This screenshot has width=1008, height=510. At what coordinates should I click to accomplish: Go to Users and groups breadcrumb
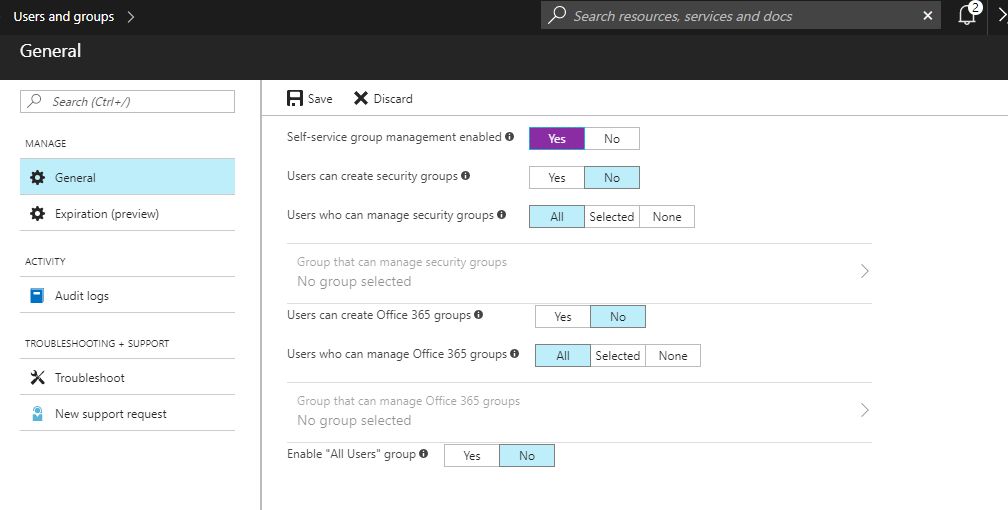coord(64,17)
